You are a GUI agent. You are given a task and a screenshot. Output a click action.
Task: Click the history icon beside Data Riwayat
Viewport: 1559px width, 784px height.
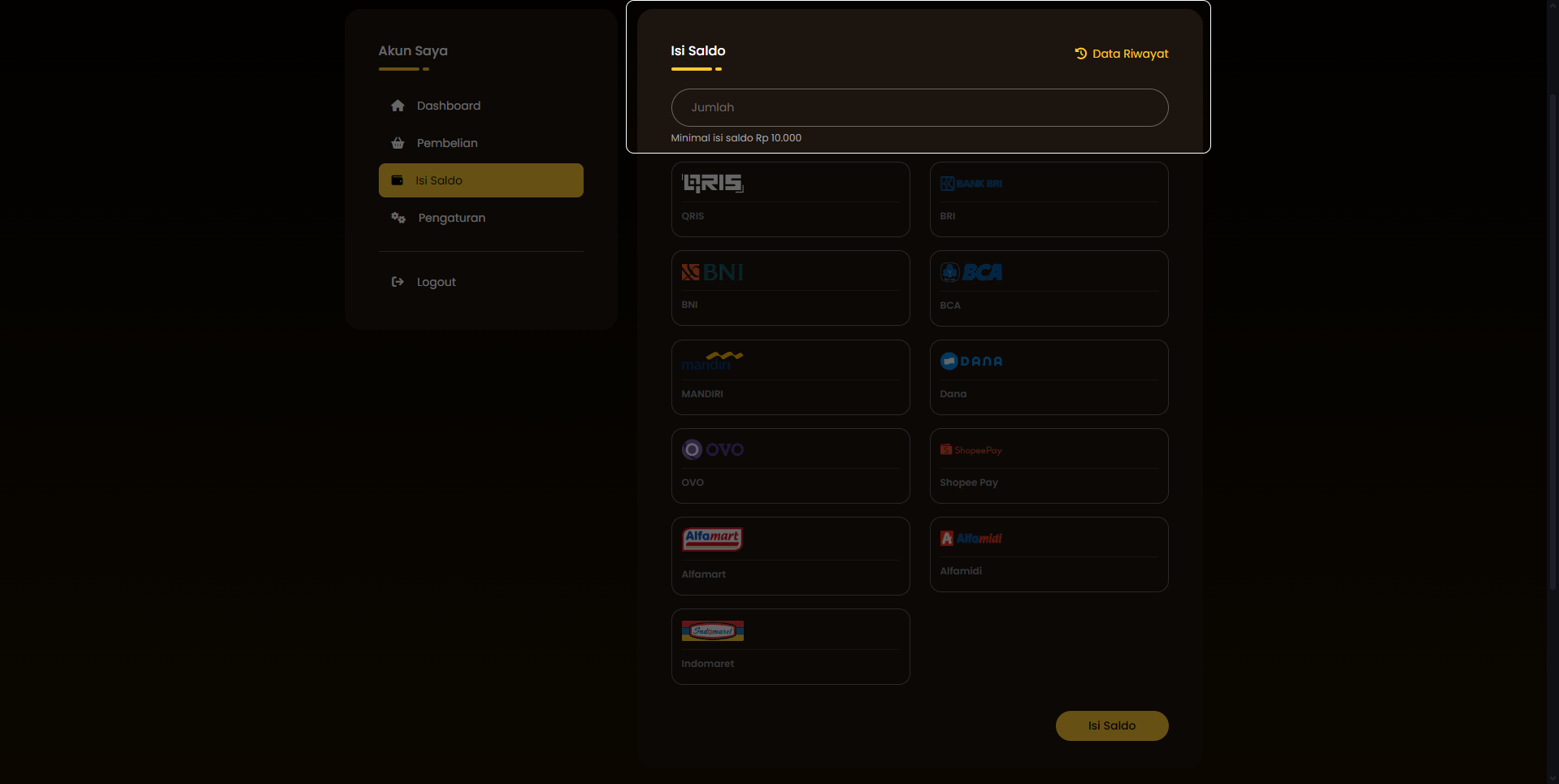(x=1081, y=54)
